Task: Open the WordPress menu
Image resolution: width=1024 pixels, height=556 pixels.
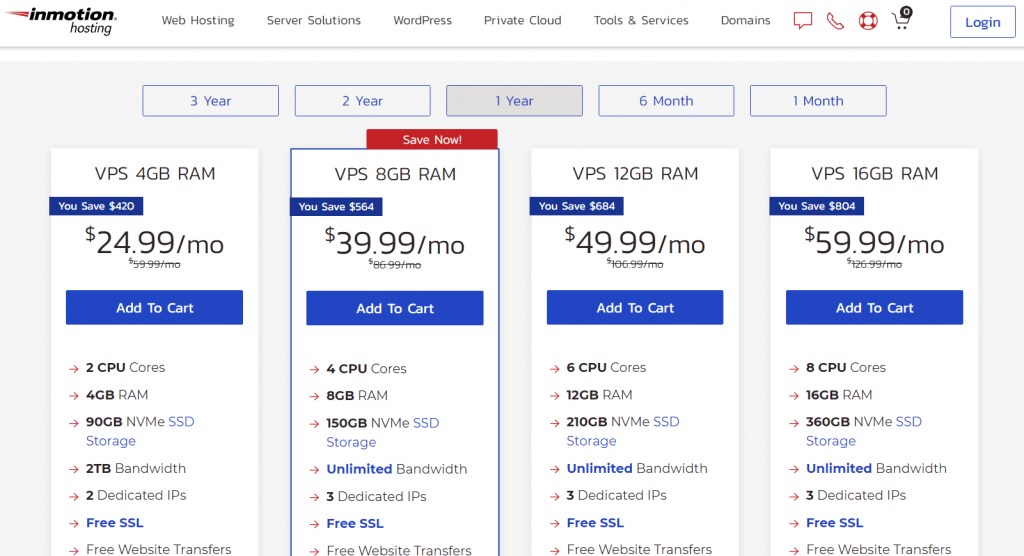Action: (x=423, y=20)
